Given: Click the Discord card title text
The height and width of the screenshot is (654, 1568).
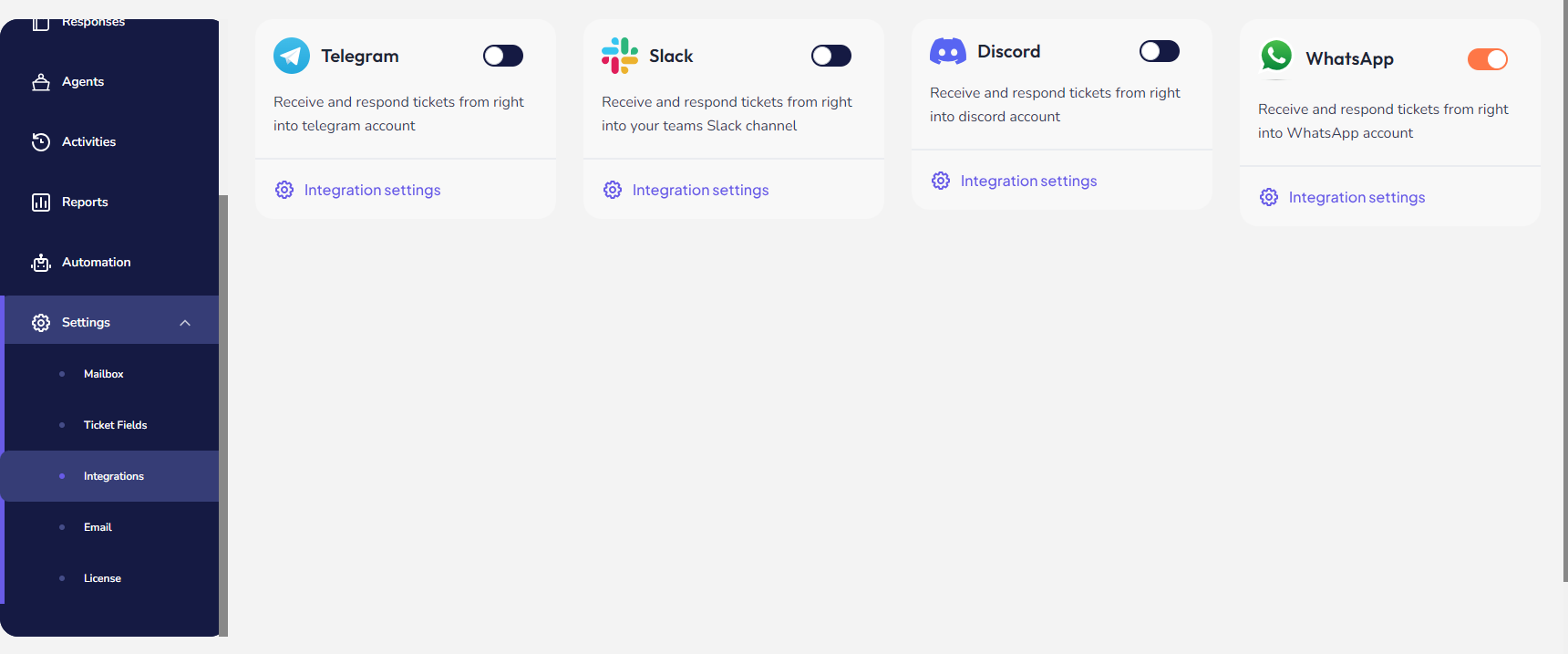Looking at the screenshot, I should pos(1008,51).
